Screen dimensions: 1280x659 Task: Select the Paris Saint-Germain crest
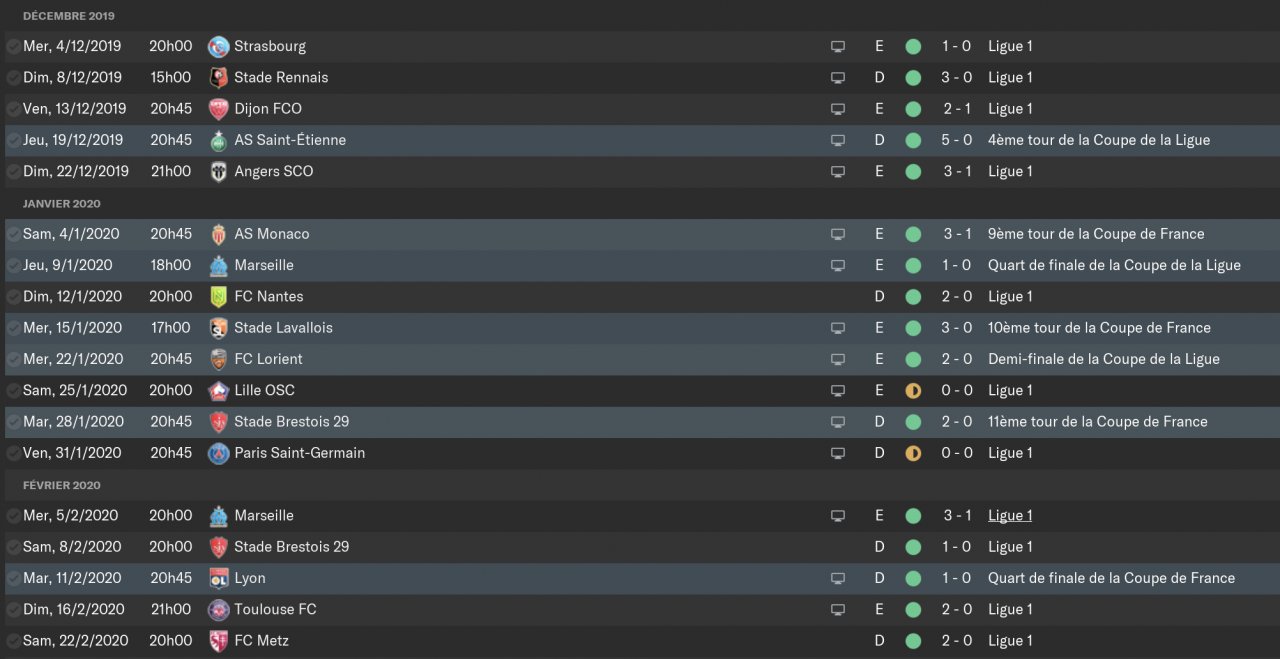(x=218, y=453)
